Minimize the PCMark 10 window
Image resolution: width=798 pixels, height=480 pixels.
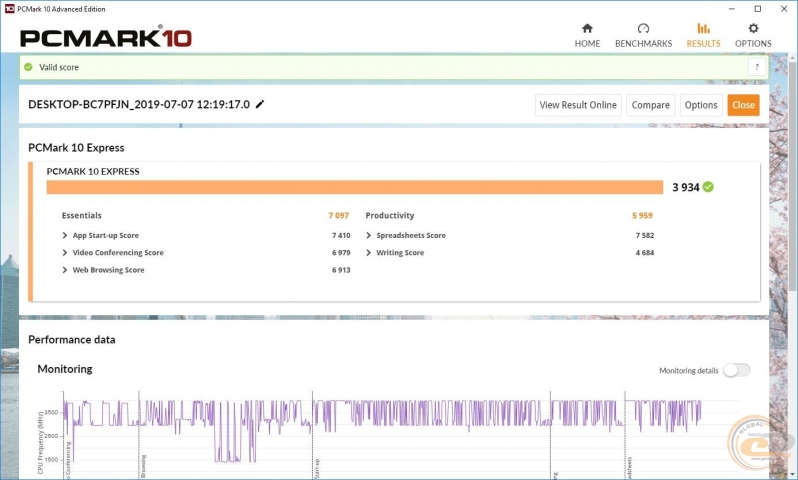[732, 9]
